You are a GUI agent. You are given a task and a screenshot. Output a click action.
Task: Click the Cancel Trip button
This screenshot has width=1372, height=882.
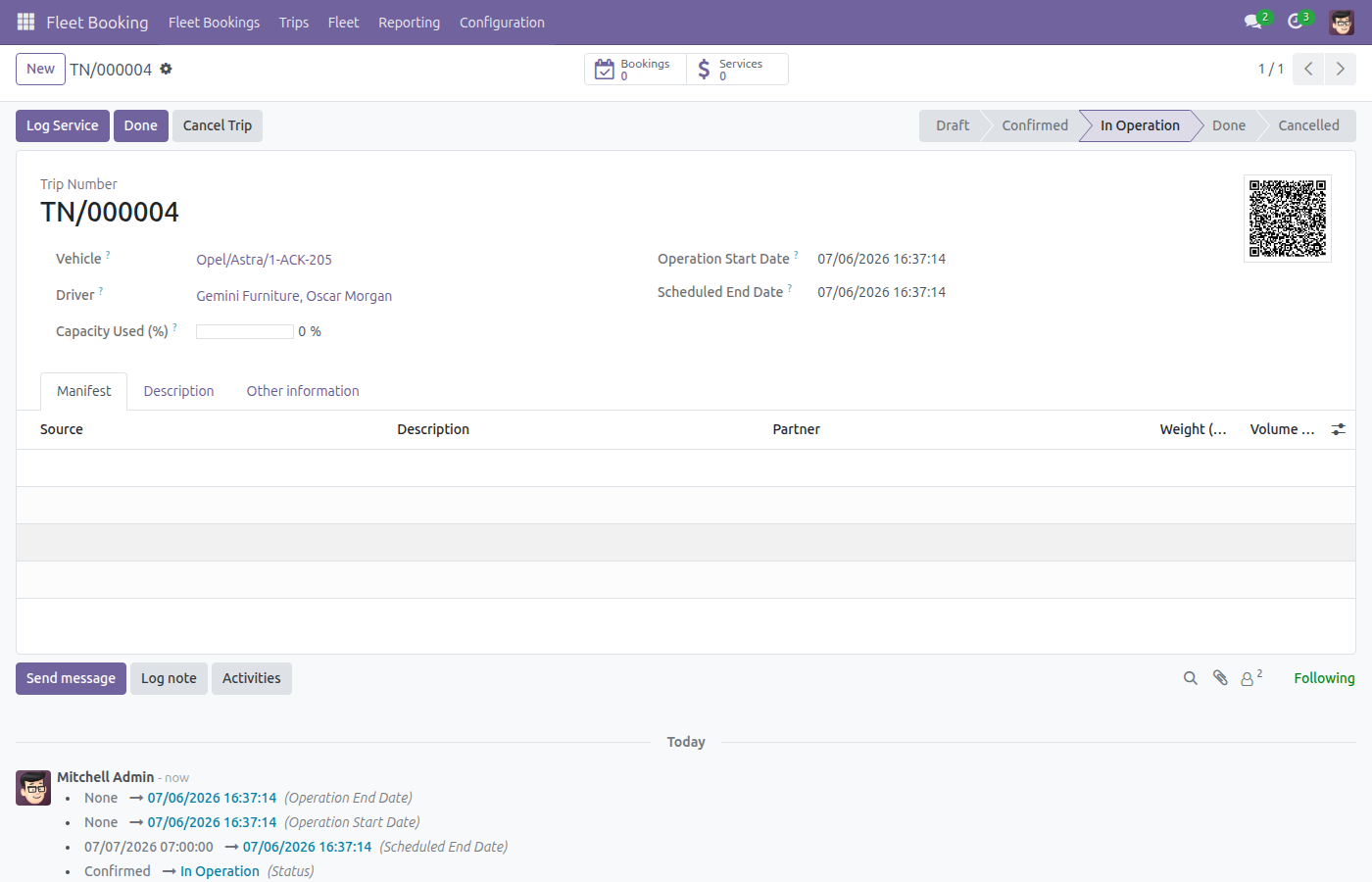(x=218, y=125)
